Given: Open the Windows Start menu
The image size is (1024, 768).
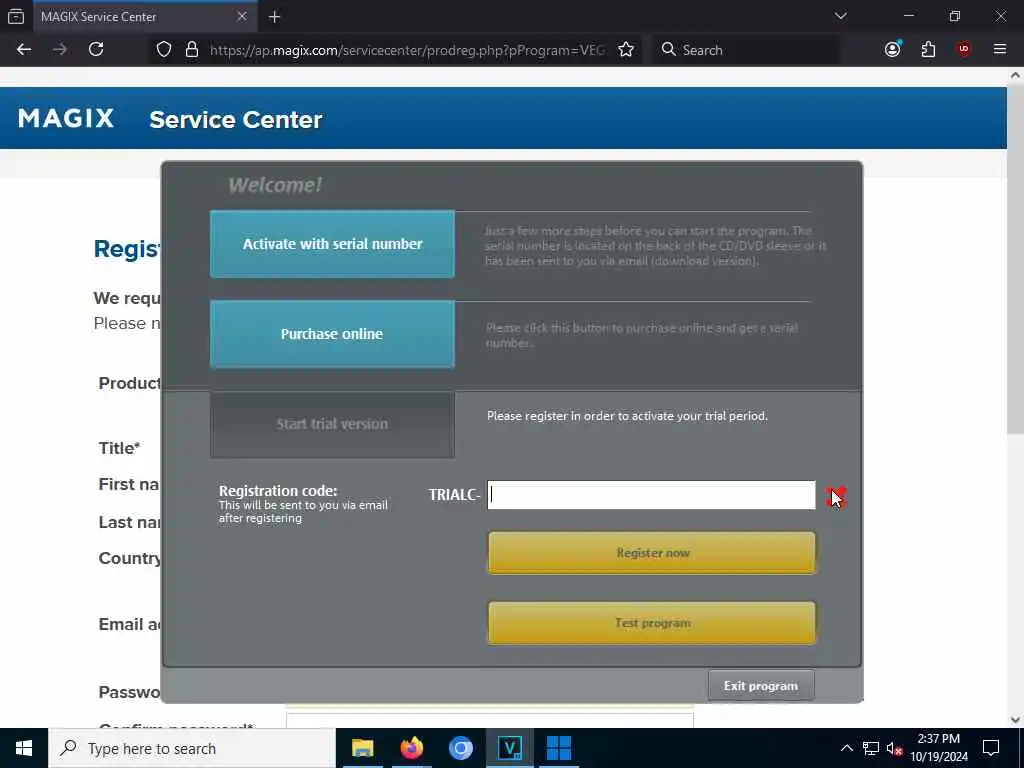Looking at the screenshot, I should (x=24, y=748).
